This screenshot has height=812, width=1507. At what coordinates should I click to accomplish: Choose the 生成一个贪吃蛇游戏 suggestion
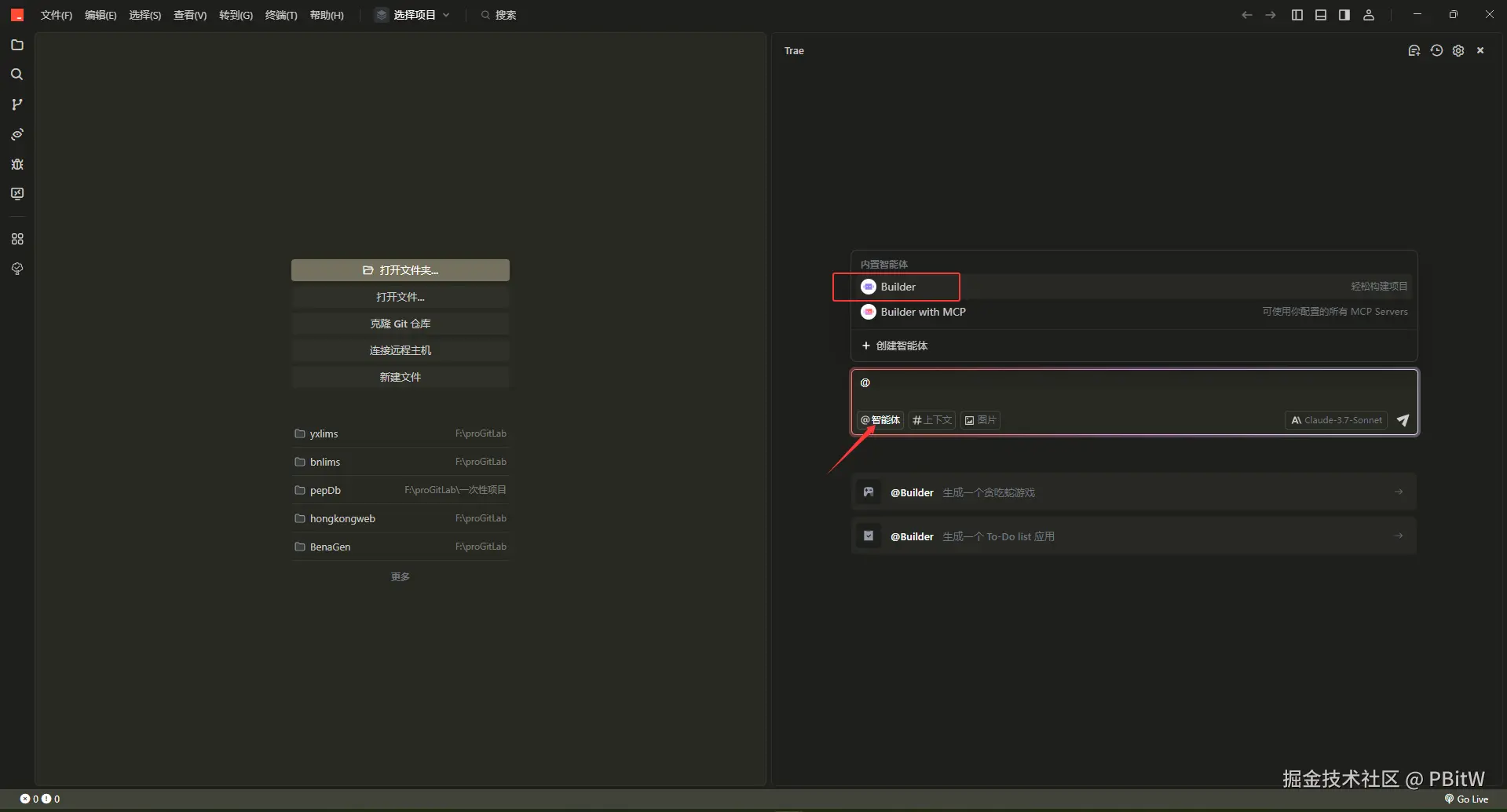pos(1134,492)
